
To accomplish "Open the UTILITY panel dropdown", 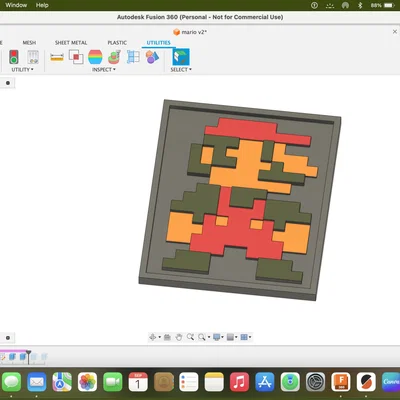I will pyautogui.click(x=22, y=69).
